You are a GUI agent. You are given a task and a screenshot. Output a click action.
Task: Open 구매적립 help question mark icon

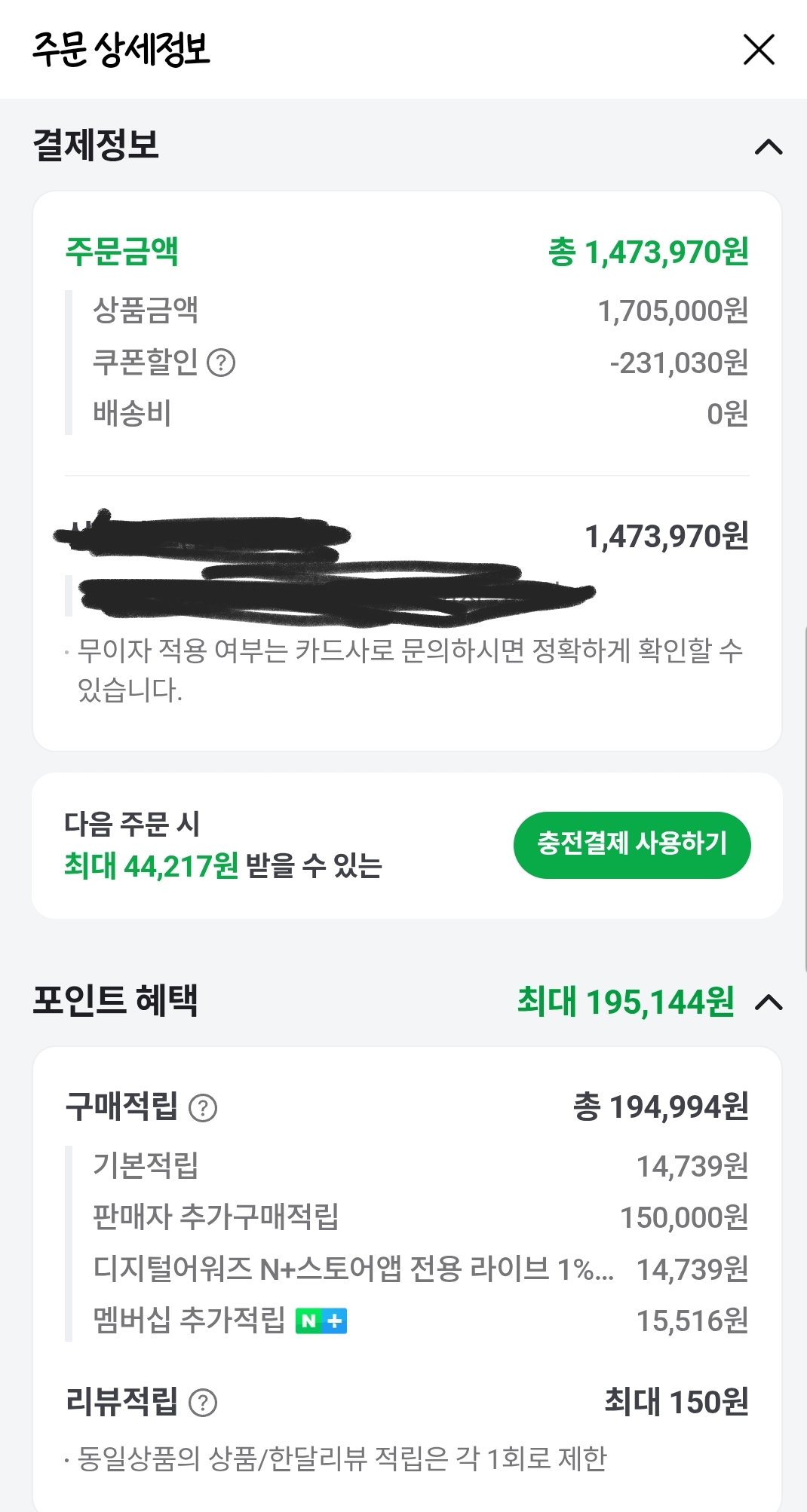click(203, 1108)
